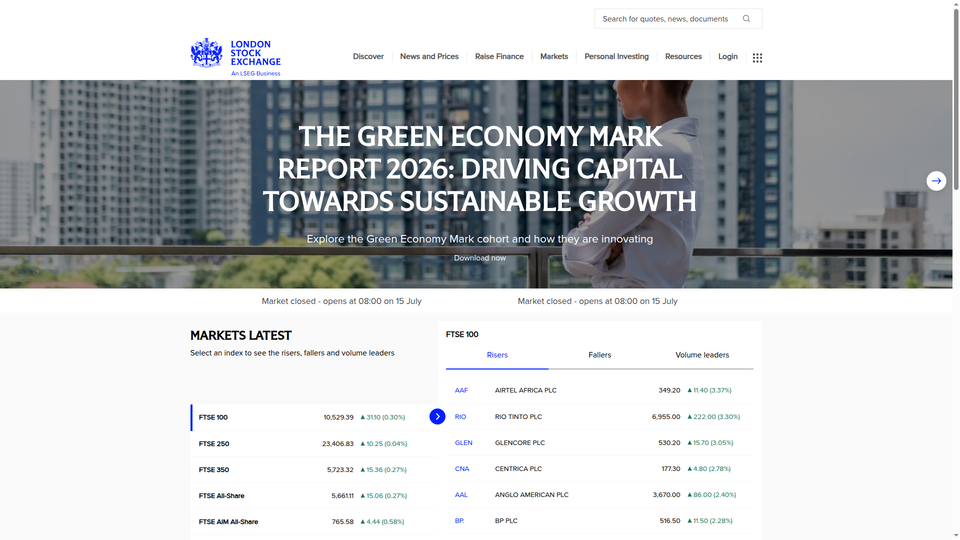Open Personal Investing menu
The image size is (960, 540).
pyautogui.click(x=617, y=56)
